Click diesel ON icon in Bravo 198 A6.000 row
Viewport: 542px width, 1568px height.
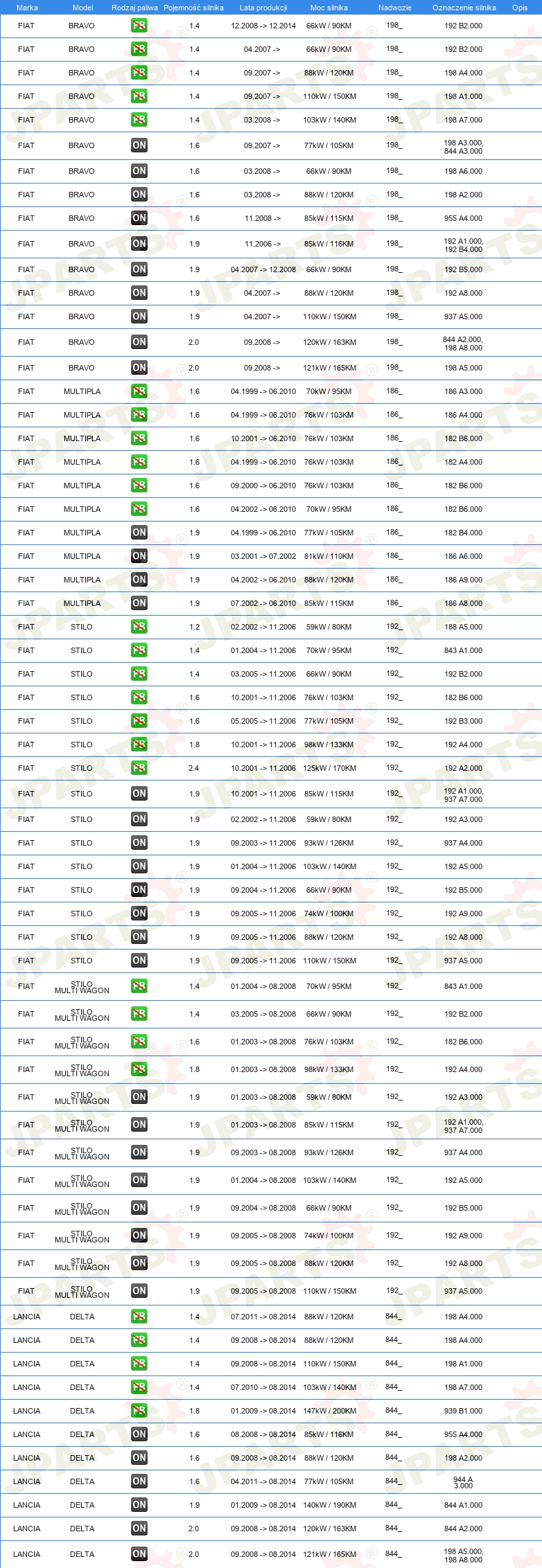pos(139,171)
